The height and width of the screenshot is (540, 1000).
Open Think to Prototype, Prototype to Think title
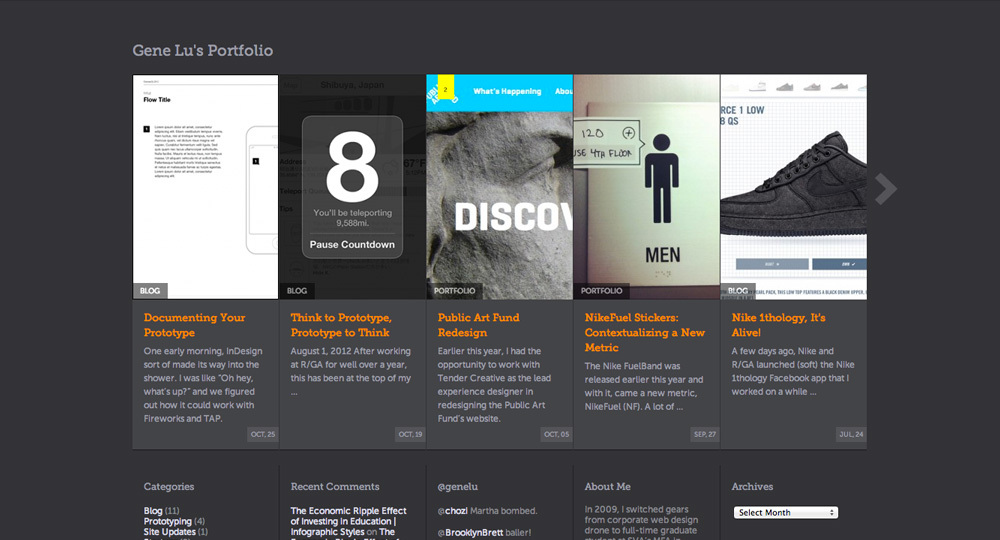(x=341, y=325)
